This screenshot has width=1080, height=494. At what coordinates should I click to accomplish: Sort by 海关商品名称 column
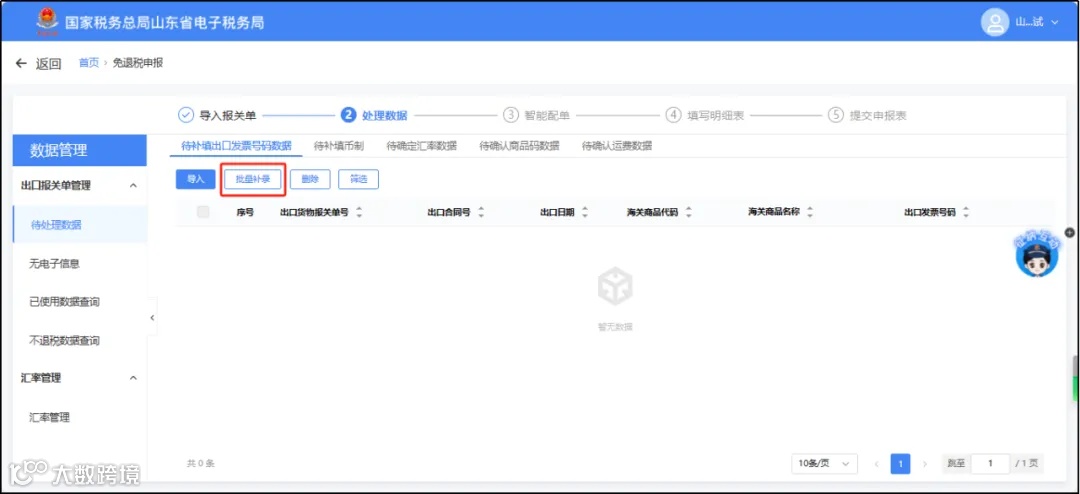pos(810,212)
